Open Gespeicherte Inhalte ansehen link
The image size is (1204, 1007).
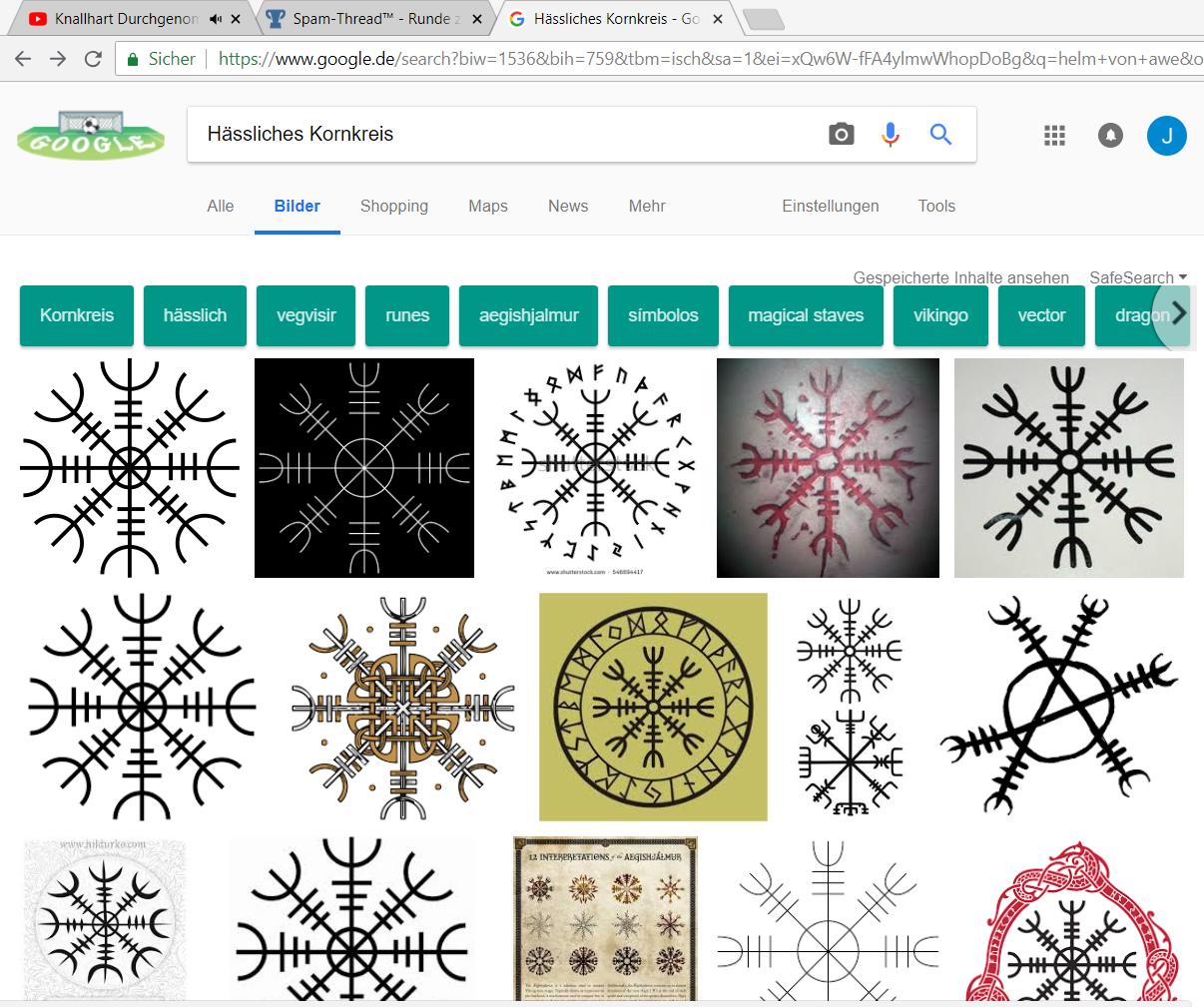[960, 277]
